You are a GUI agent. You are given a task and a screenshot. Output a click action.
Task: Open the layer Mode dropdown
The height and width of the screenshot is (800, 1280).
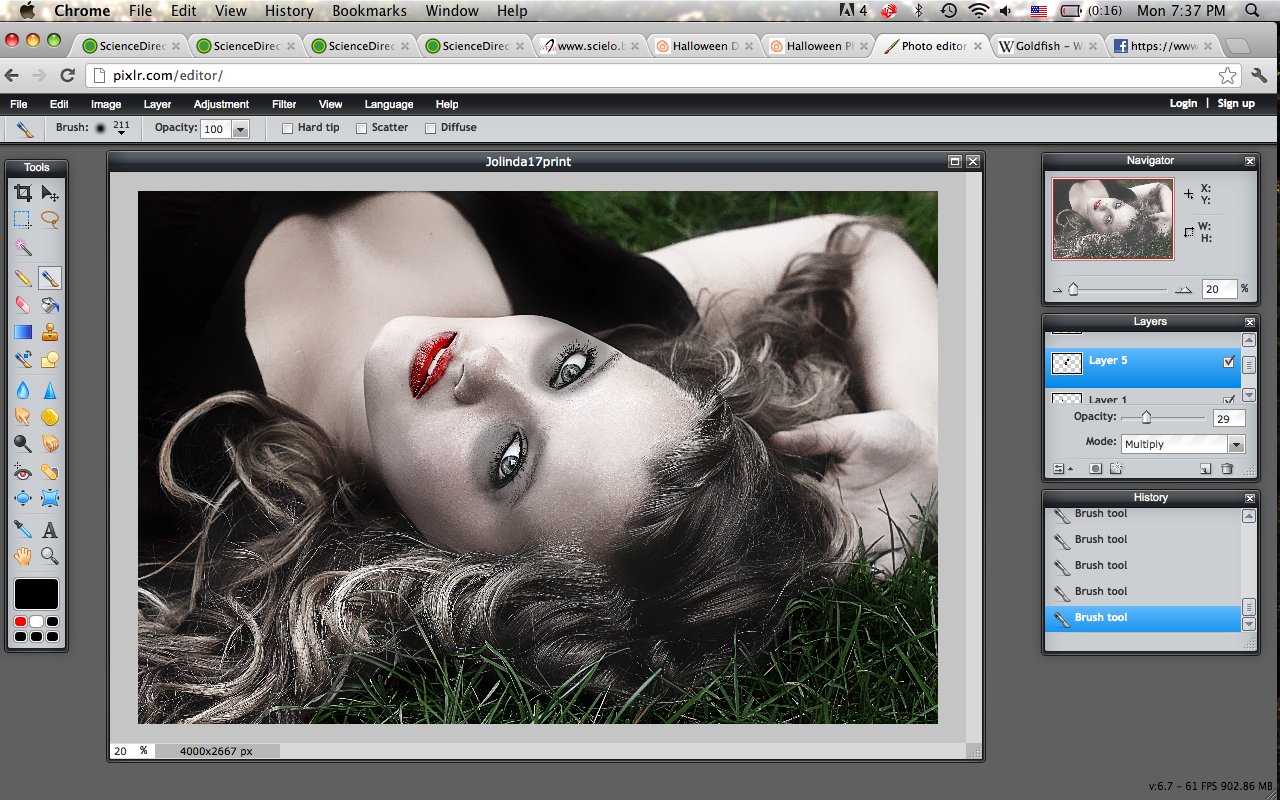1236,444
